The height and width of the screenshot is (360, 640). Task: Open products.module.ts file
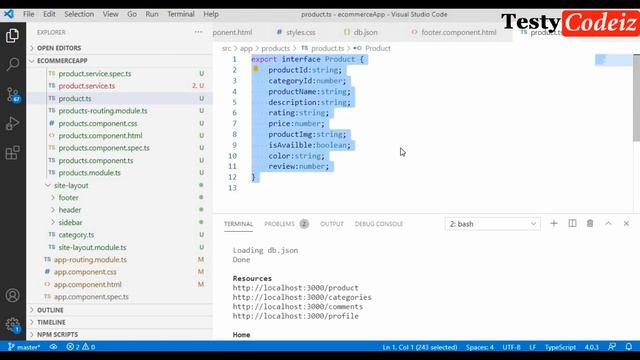click(x=120, y=172)
